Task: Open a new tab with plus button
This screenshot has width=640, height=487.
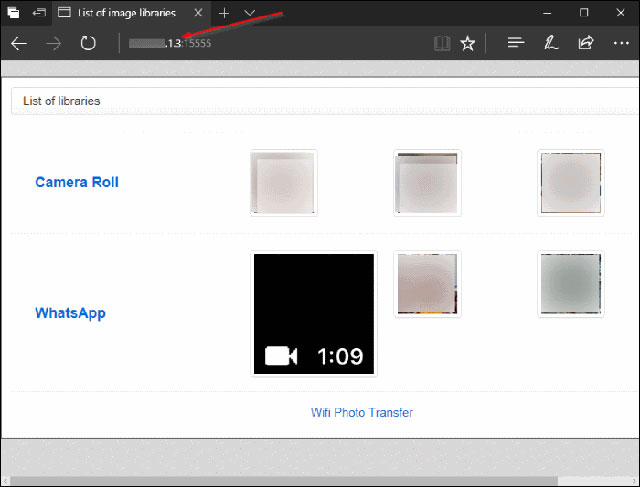Action: coord(224,13)
